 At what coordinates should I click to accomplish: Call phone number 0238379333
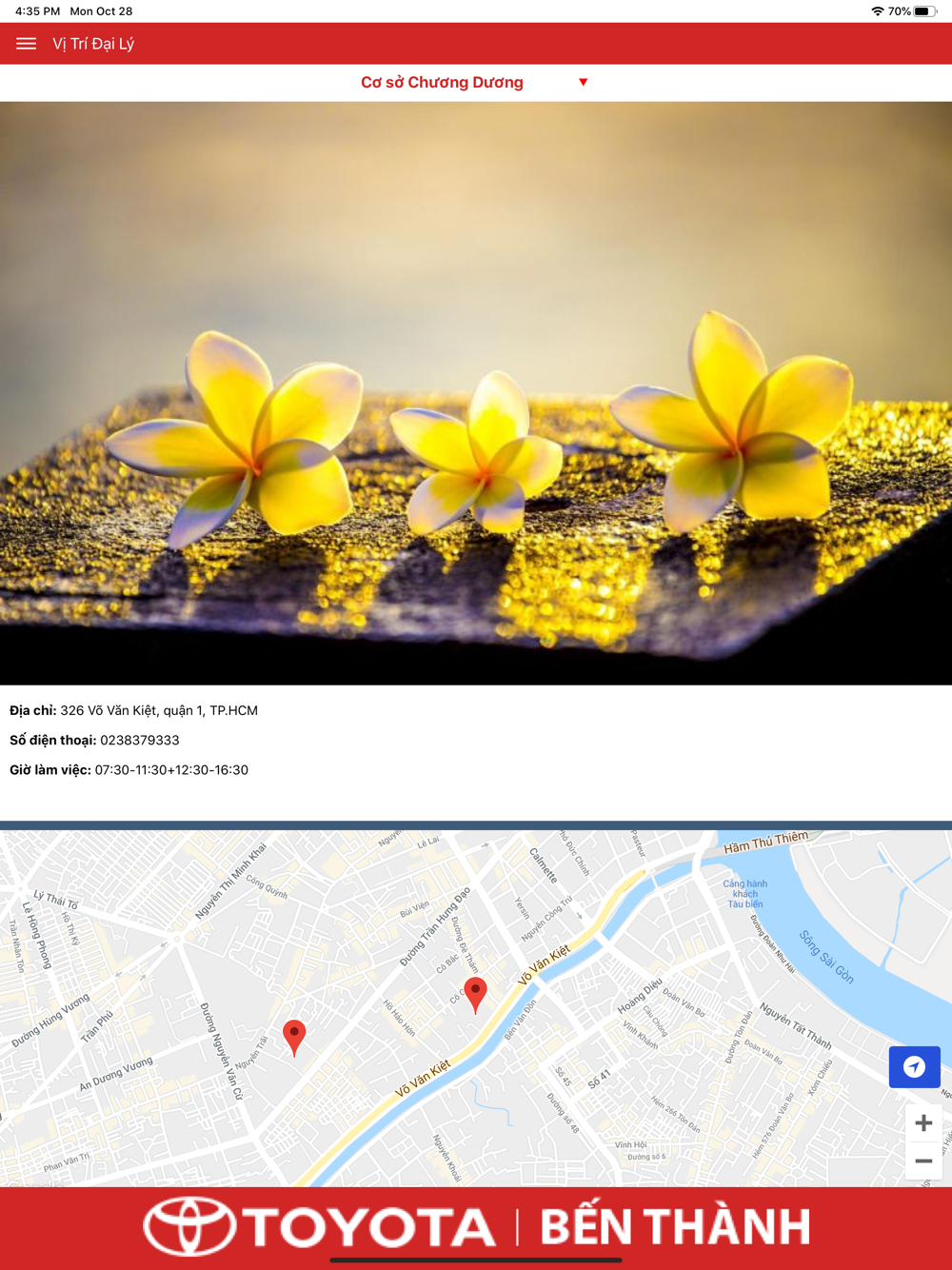pyautogui.click(x=140, y=740)
